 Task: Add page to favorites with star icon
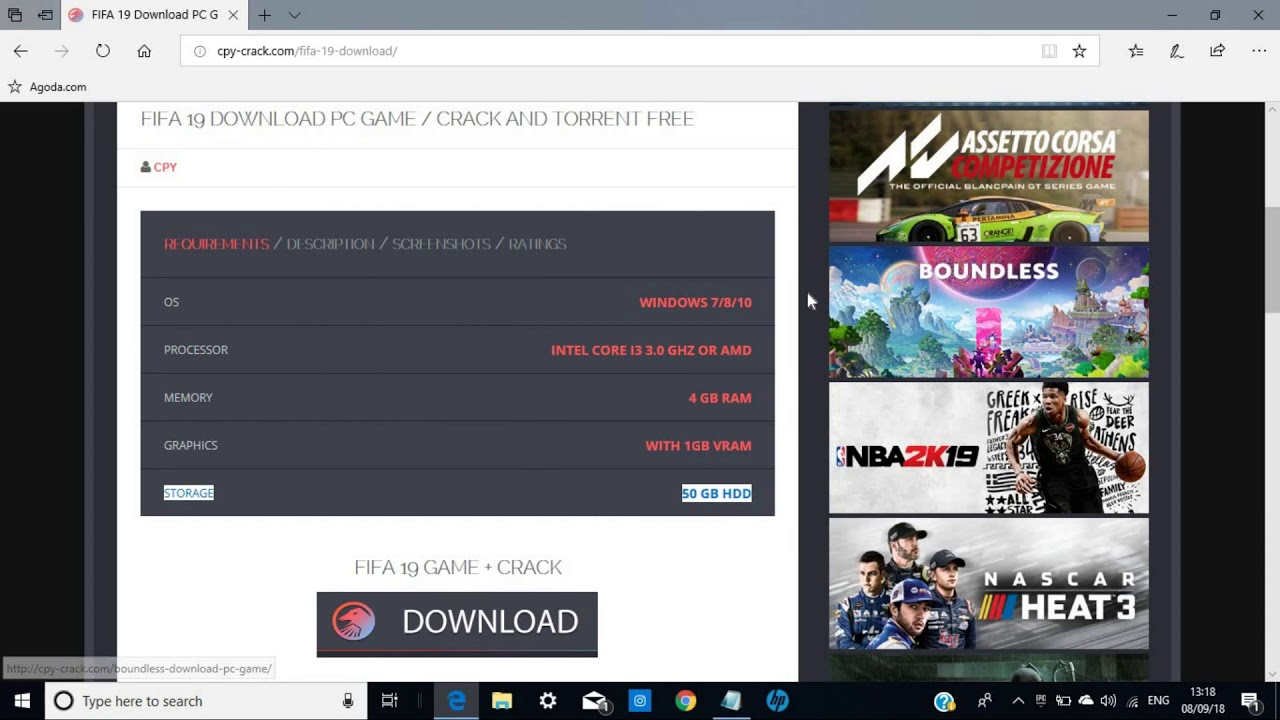tap(1079, 51)
